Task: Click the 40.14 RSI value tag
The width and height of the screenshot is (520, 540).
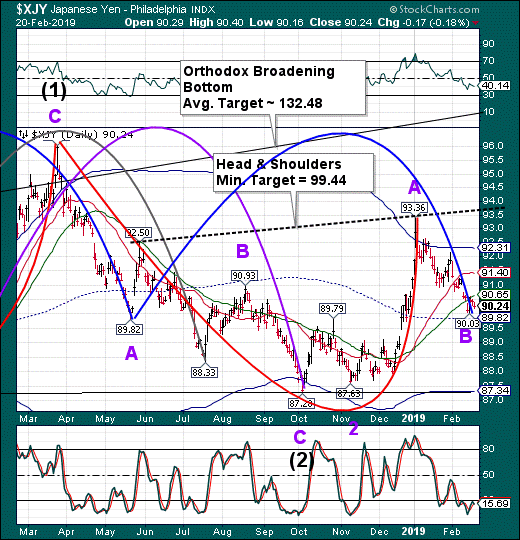Action: 496,86
